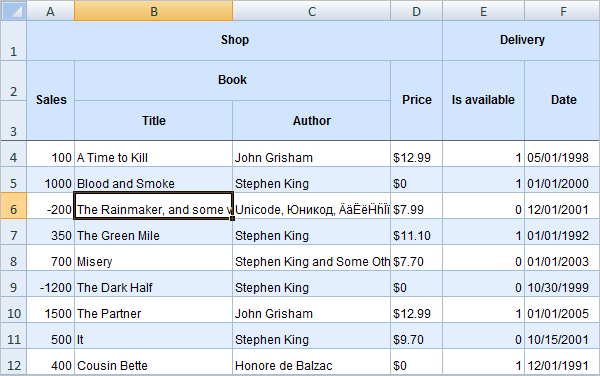Viewport: 600px width, 376px height.
Task: Select the Is available header cell
Action: 483,100
